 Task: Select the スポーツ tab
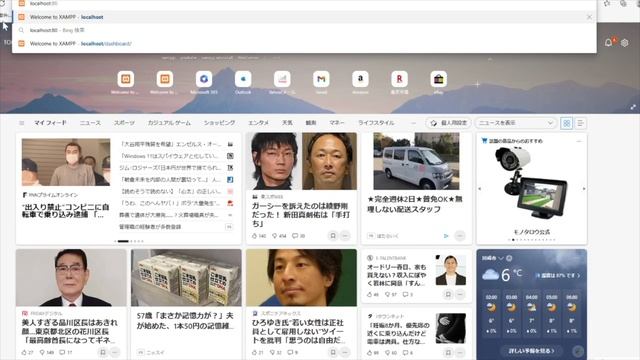coord(124,123)
